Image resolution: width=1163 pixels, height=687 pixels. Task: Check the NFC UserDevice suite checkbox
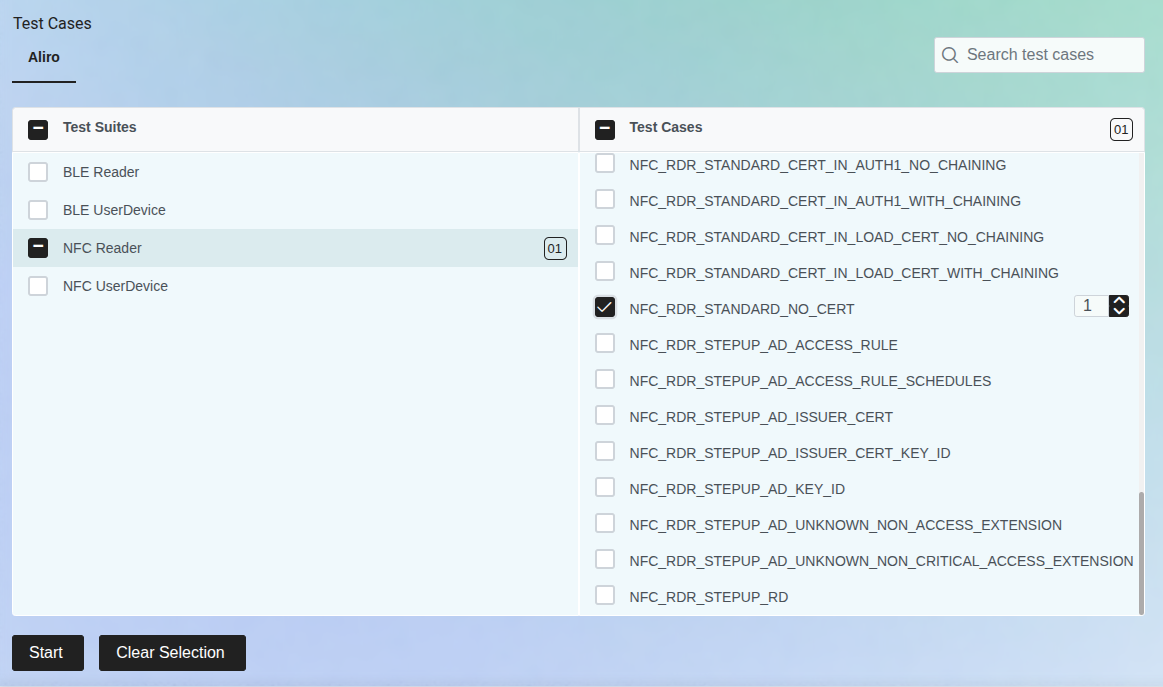[x=38, y=286]
